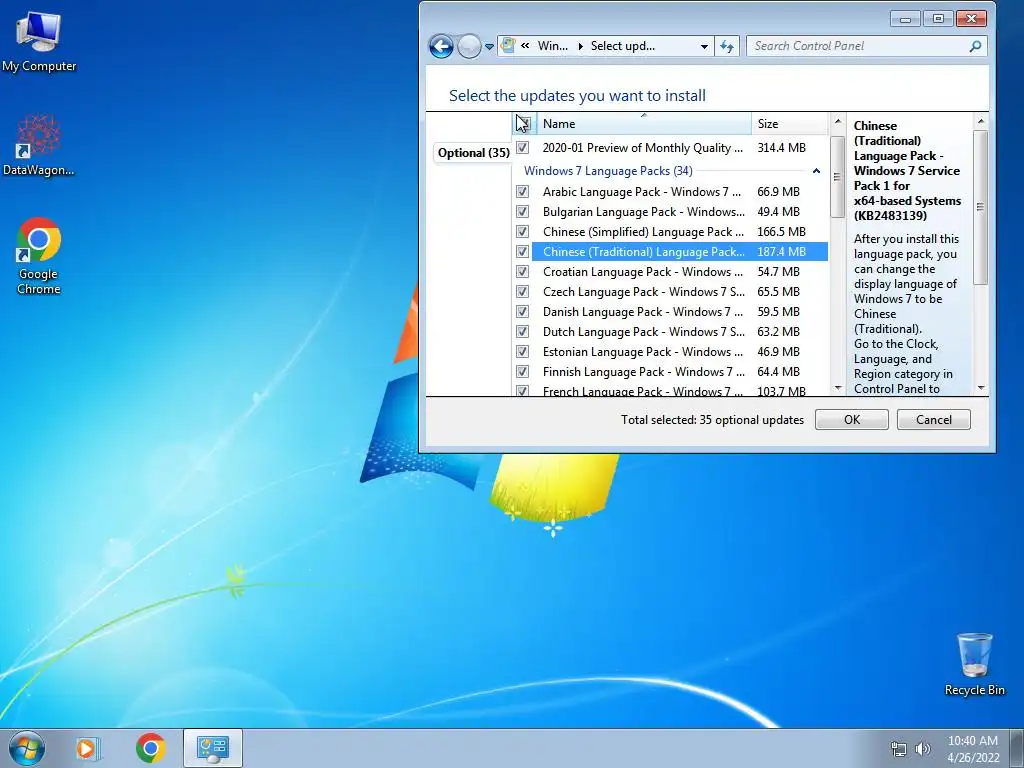1024x768 pixels.
Task: Click the Show Desktop strip
Action: pos(1017,748)
